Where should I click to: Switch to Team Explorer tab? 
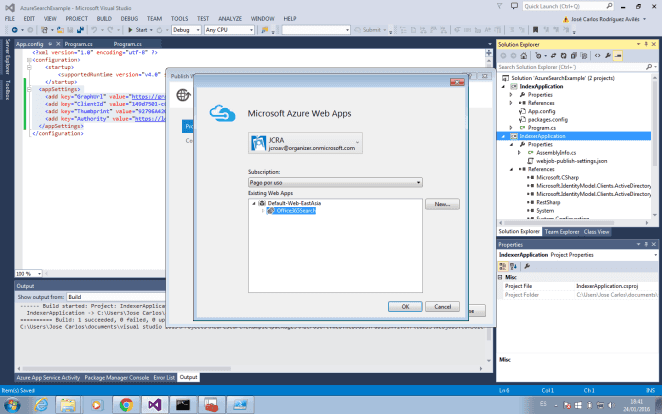point(562,232)
